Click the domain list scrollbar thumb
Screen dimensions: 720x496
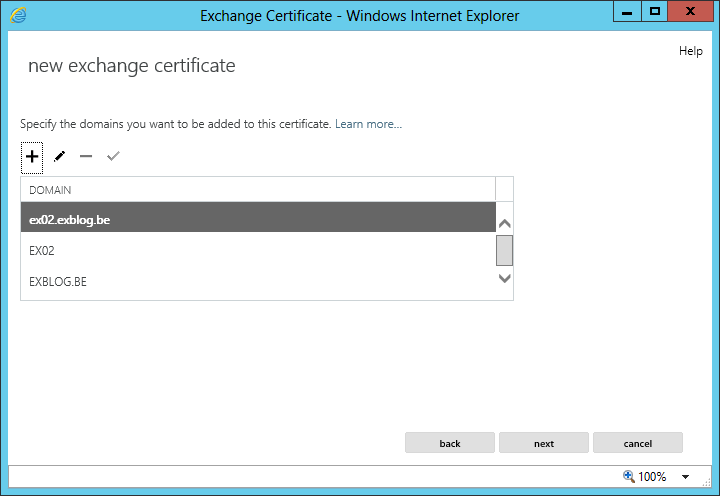504,250
